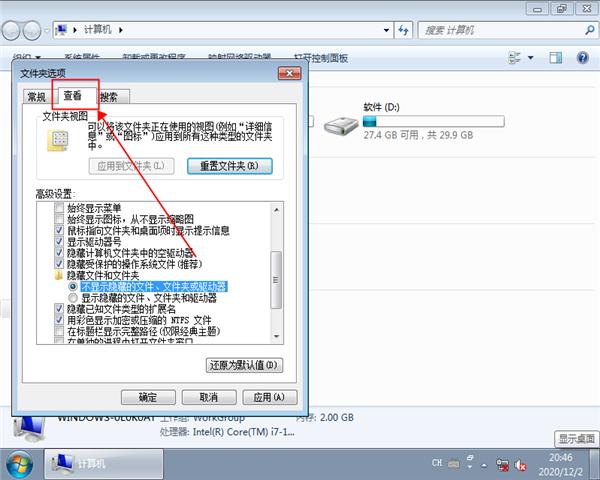Minimize the Explorer window
This screenshot has height=480, width=600.
(x=537, y=9)
